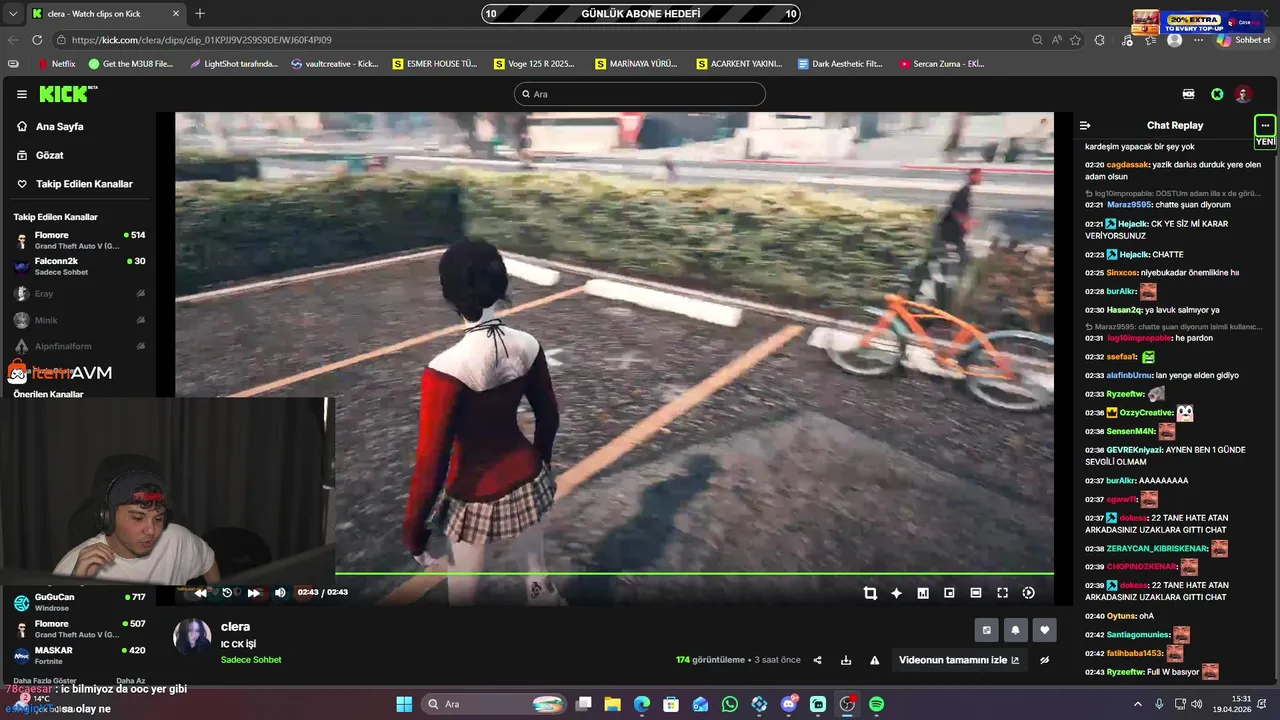1280x720 pixels.
Task: Open browser extensions puzzle icon
Action: [1100, 40]
